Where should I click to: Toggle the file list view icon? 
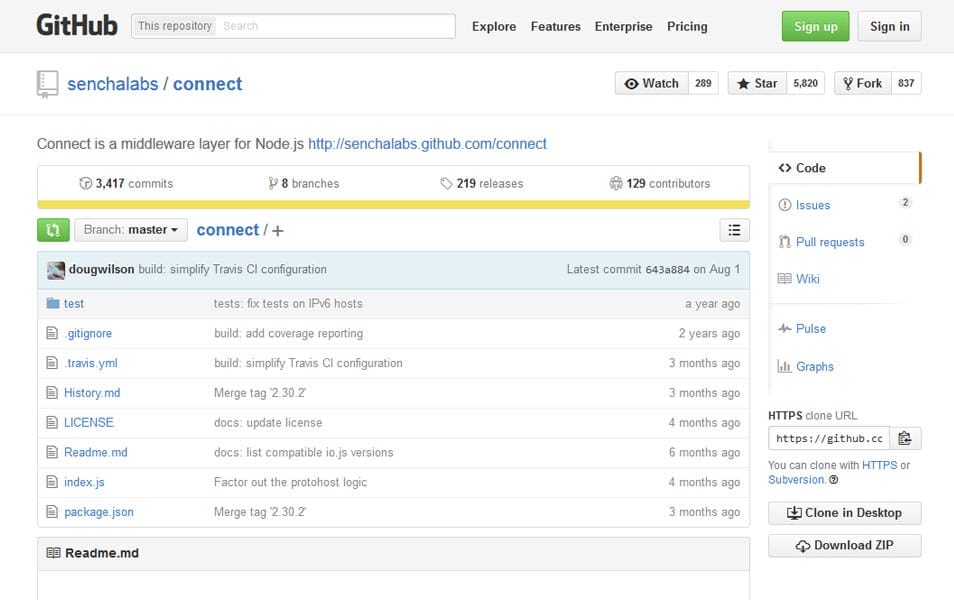coord(734,230)
